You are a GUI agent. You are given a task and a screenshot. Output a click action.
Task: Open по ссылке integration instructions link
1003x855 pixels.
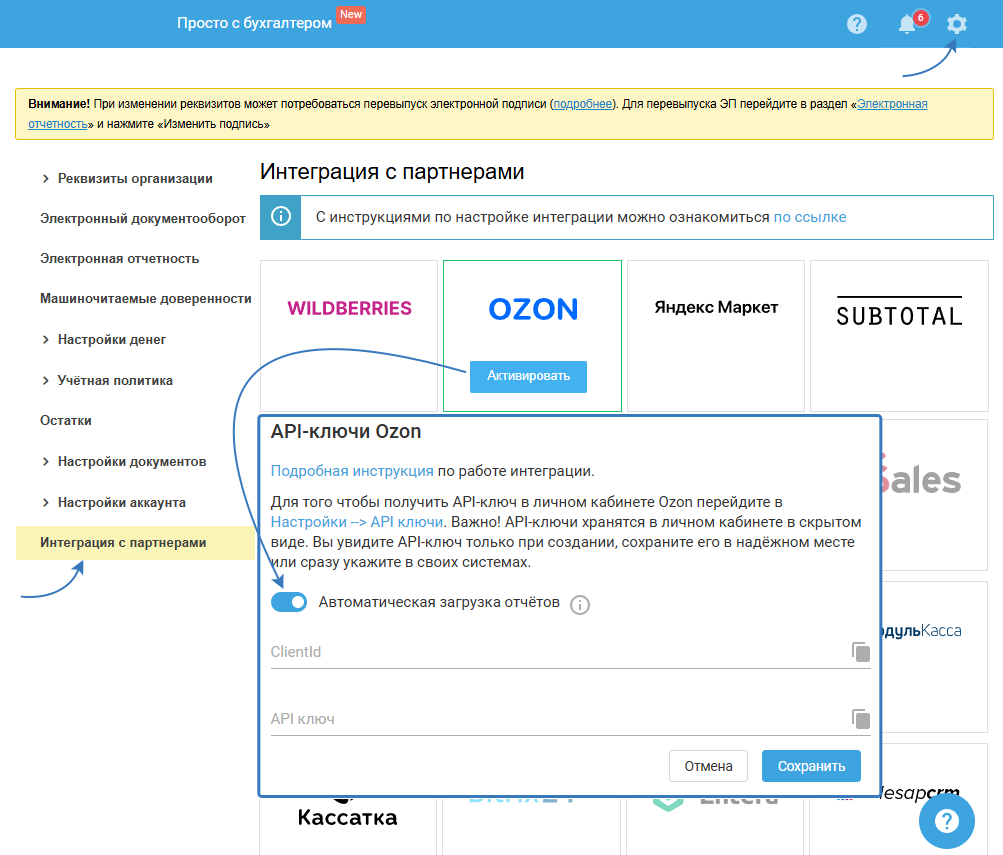point(810,217)
